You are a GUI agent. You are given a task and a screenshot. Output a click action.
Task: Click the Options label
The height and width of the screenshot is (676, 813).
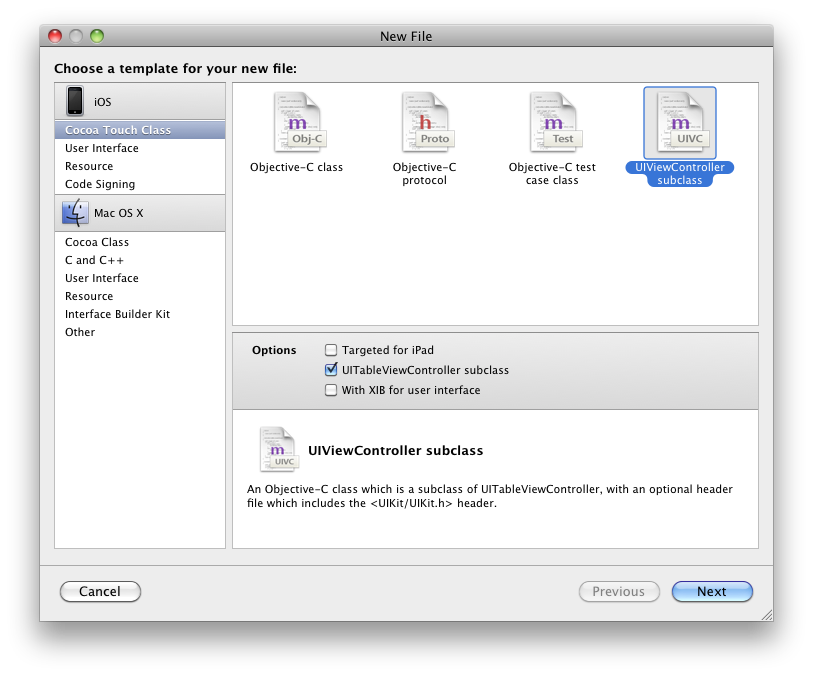click(274, 350)
